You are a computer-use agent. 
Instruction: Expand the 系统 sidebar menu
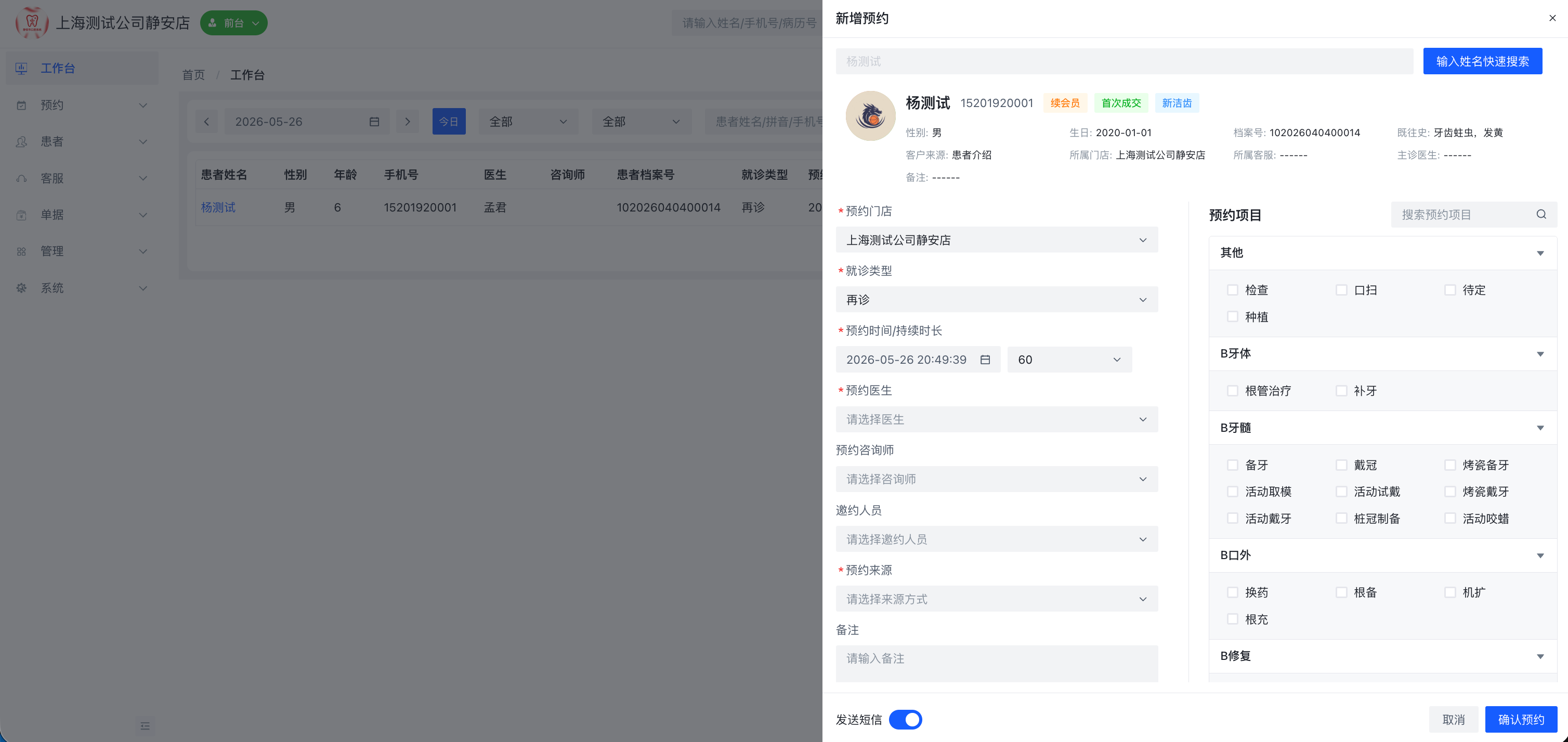click(82, 288)
